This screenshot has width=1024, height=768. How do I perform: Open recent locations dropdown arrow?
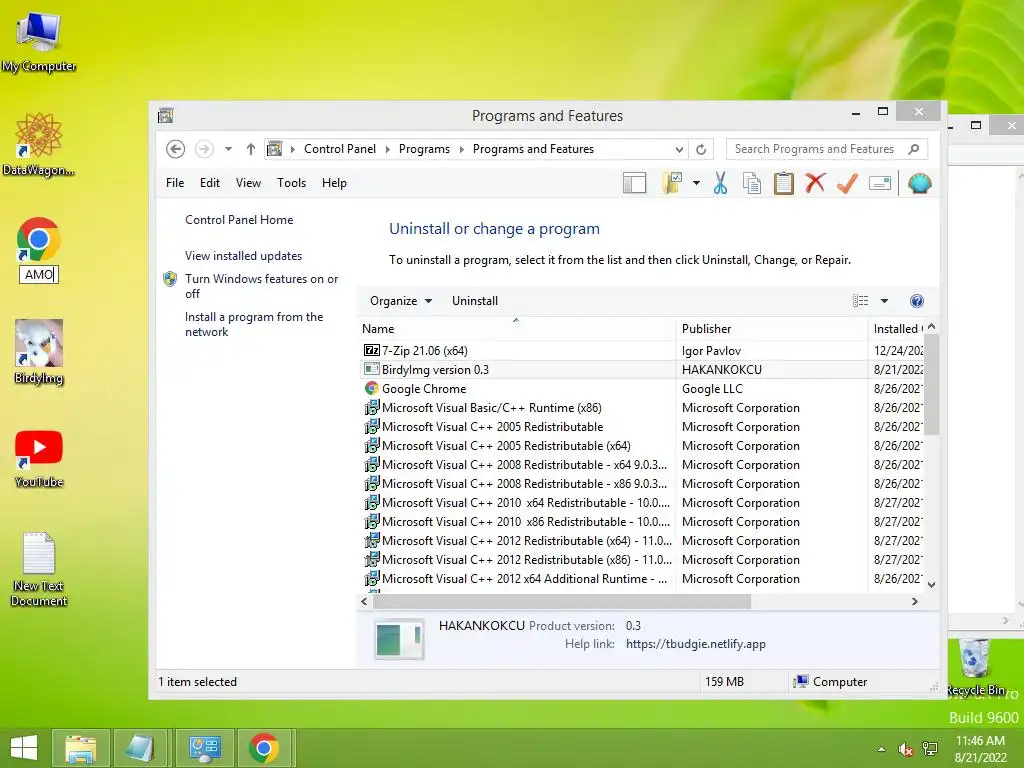(228, 149)
